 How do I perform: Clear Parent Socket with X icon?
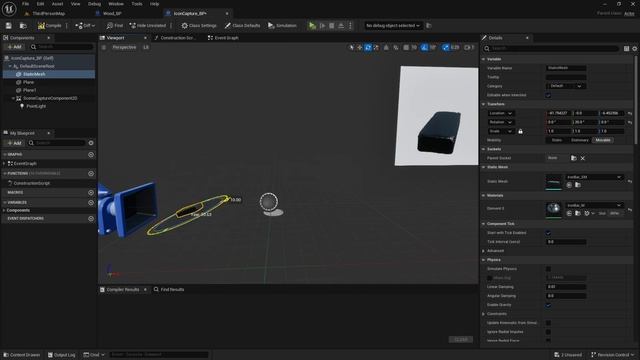point(582,158)
